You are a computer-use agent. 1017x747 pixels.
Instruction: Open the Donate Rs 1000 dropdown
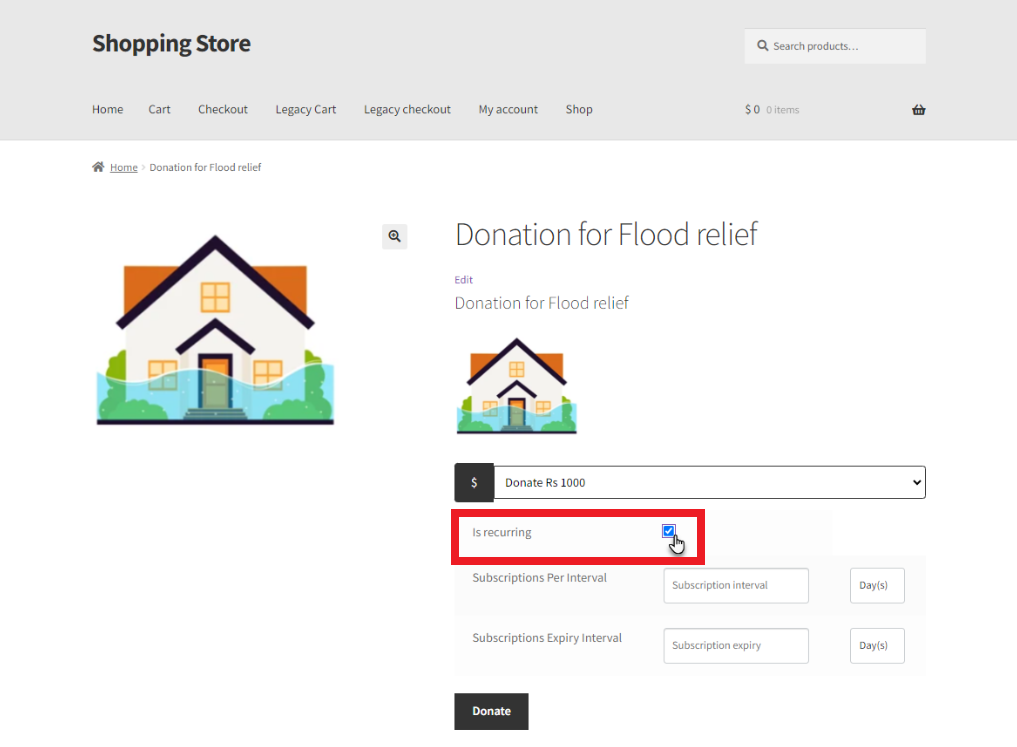[710, 482]
